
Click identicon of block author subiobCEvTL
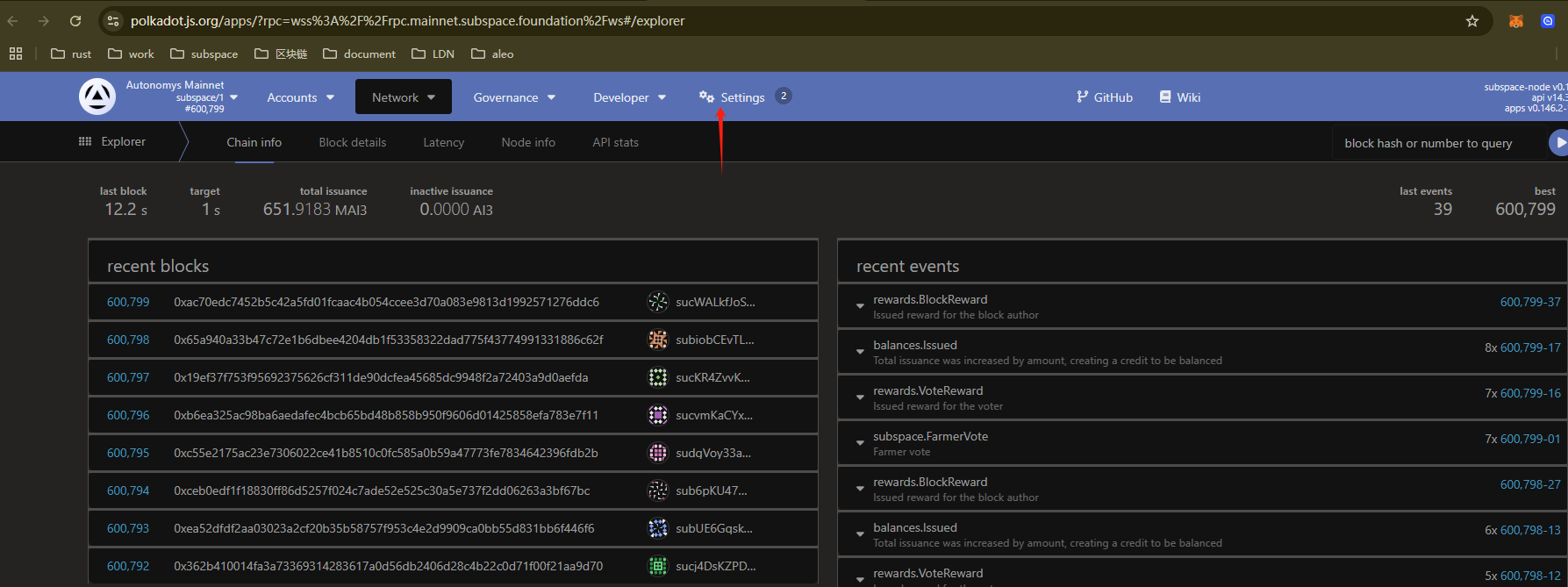(x=657, y=340)
